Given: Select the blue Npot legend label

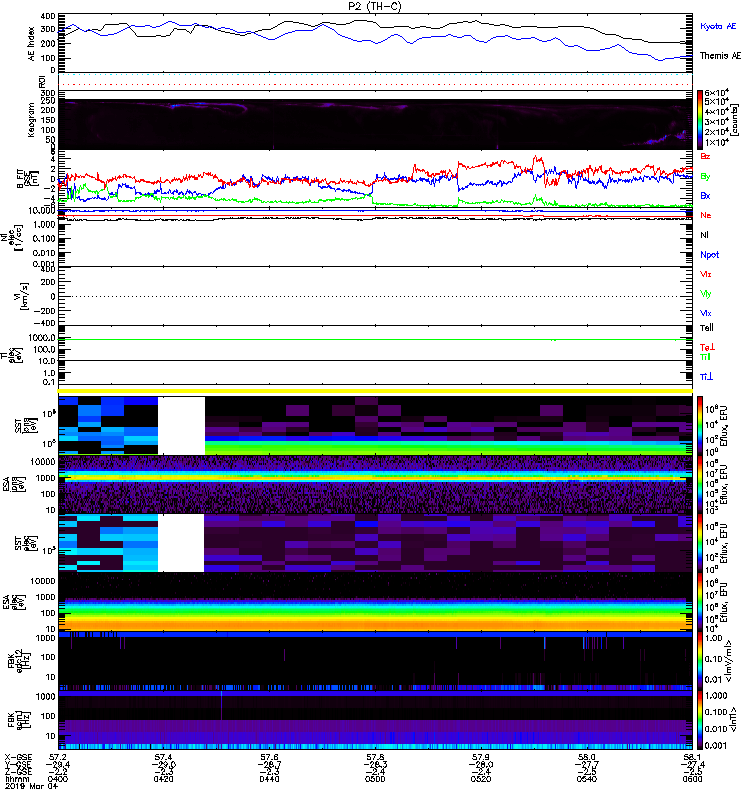Looking at the screenshot, I should pos(710,255).
